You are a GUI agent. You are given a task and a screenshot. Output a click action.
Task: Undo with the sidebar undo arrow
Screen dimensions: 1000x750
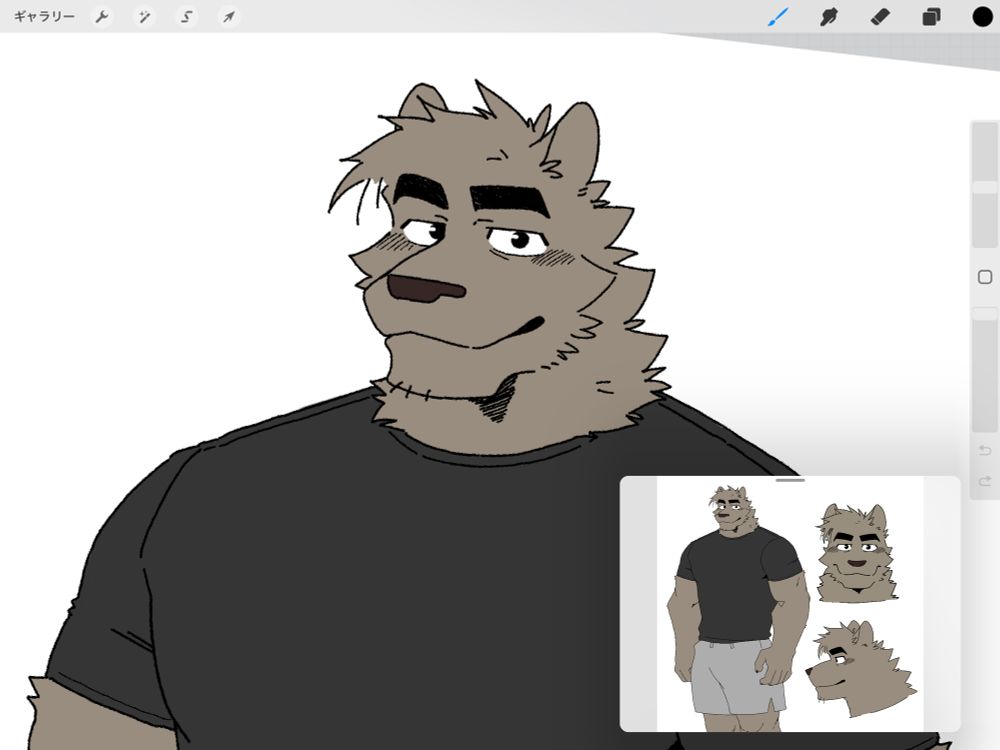(985, 450)
